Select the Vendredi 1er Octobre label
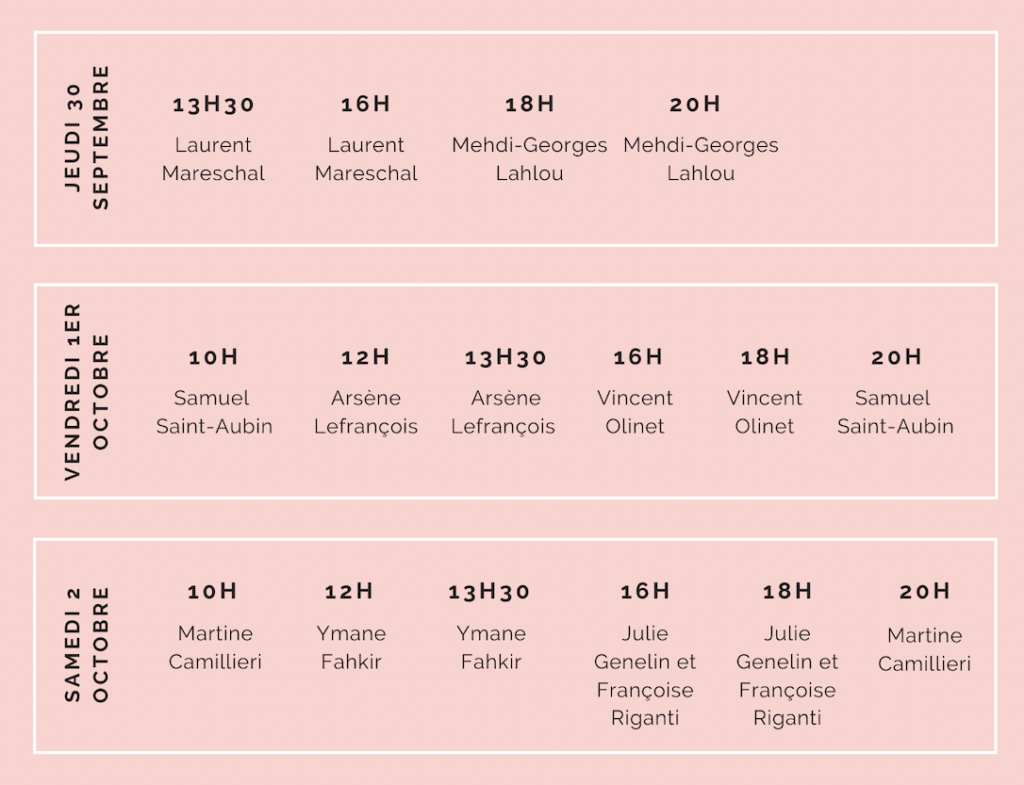Screen dimensions: 1024x785 click(x=87, y=392)
